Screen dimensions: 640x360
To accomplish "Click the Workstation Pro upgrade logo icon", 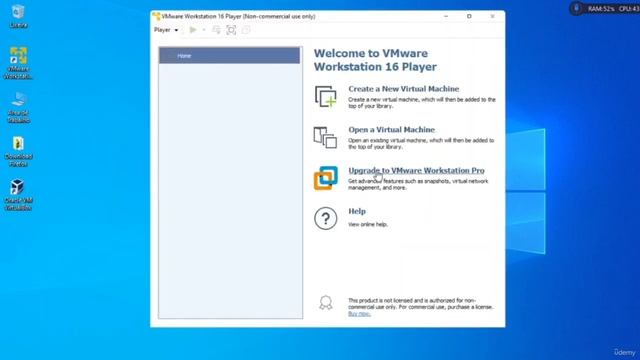I will tap(325, 178).
